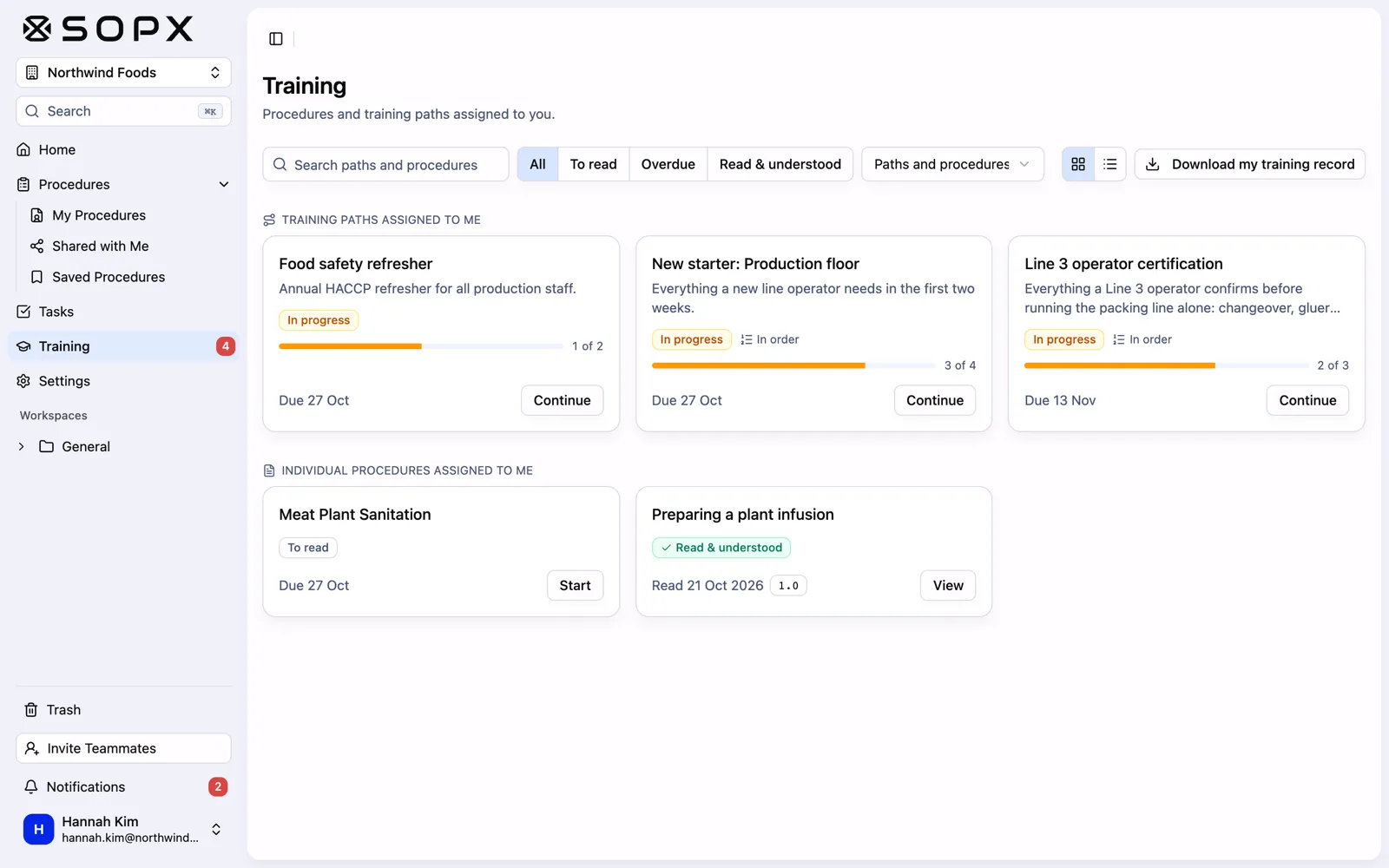
Task: Continue the Food safety refresher path
Action: pos(562,400)
